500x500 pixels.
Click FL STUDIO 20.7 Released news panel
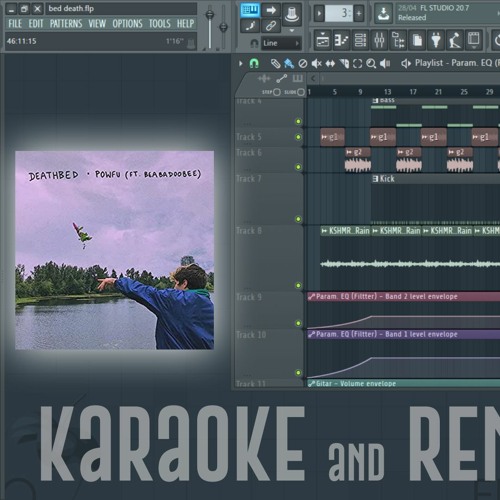[447, 13]
